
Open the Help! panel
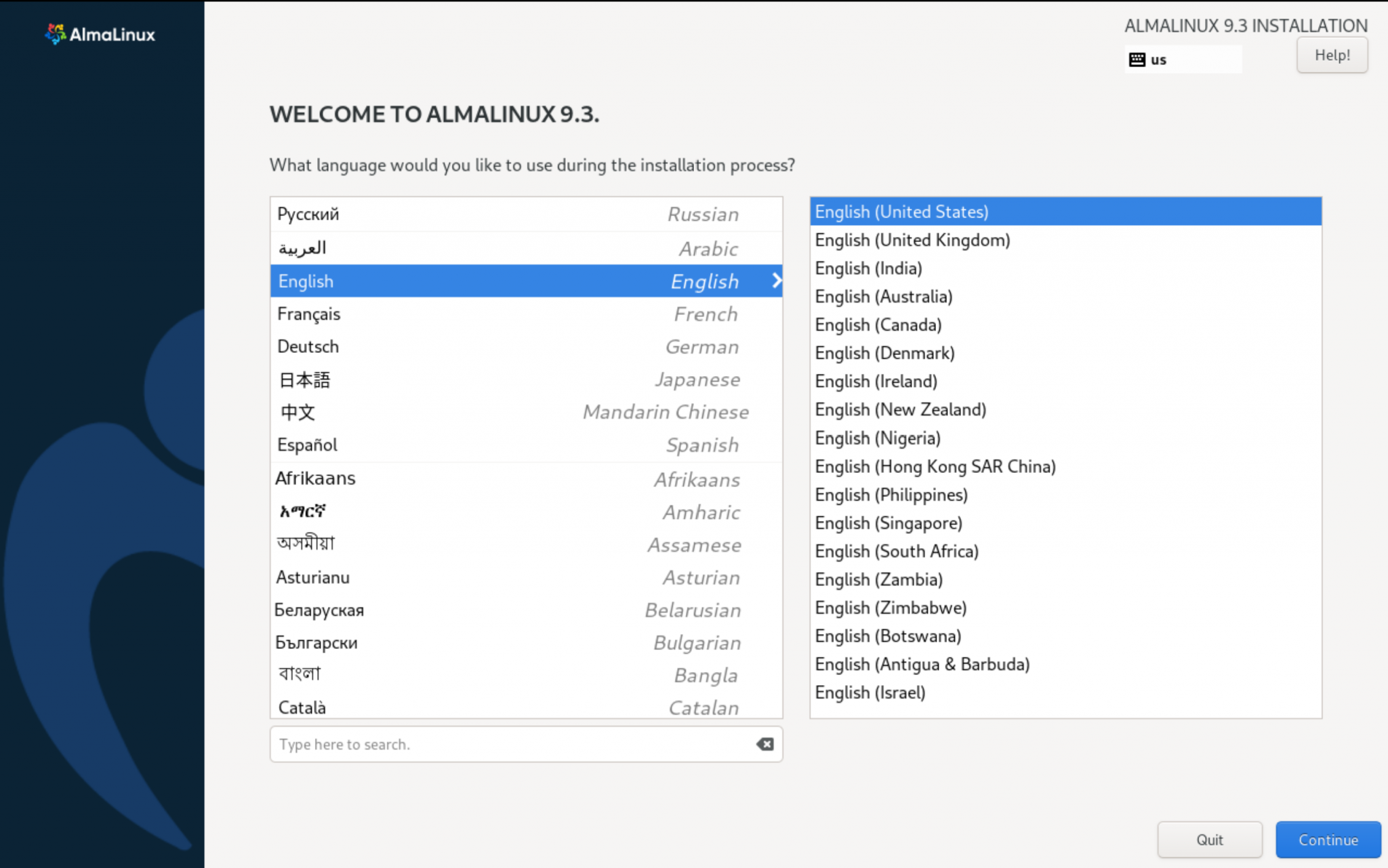[1331, 55]
